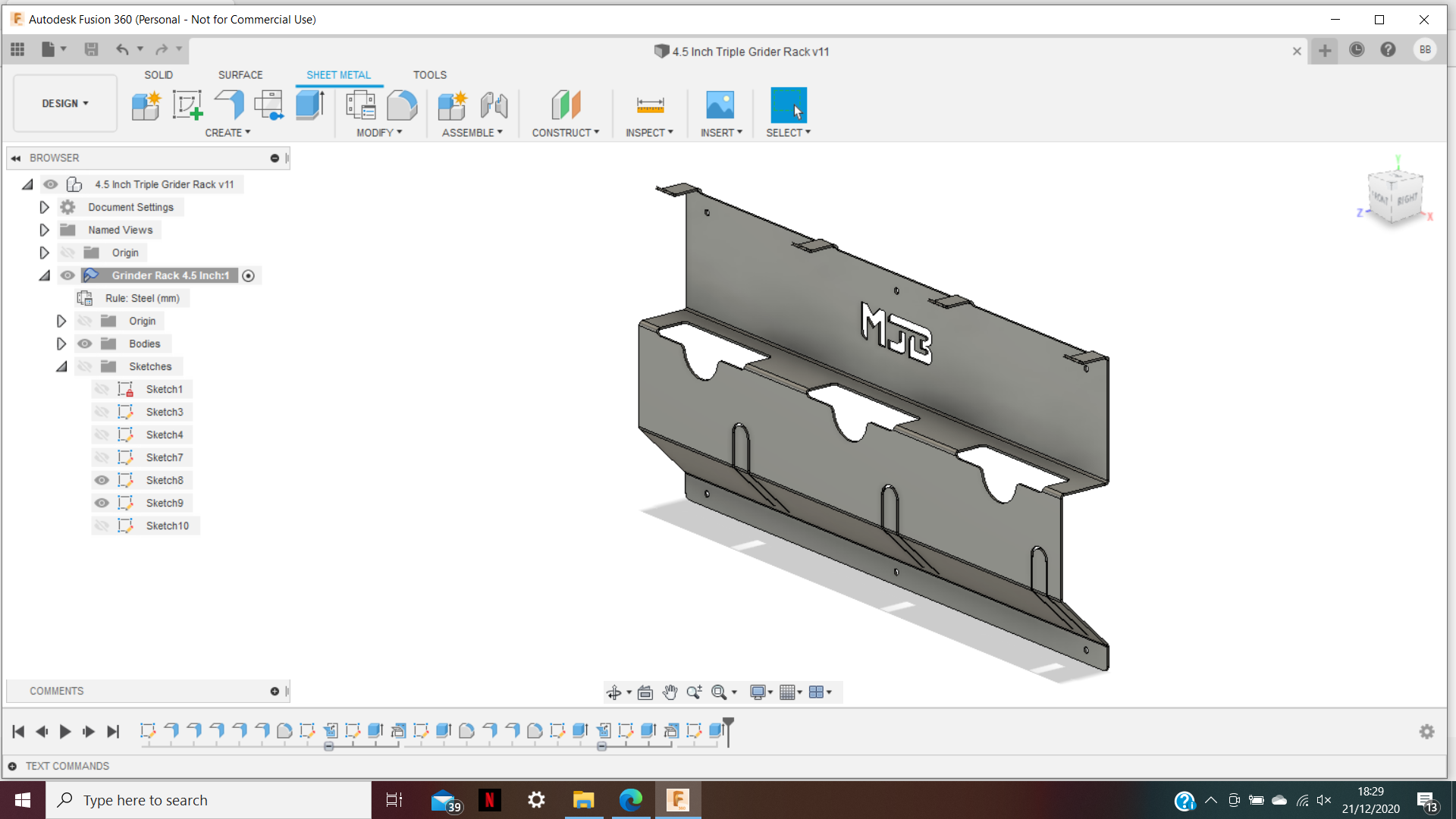The height and width of the screenshot is (819, 1456).
Task: Click the Create Flat Pattern icon
Action: tap(269, 105)
